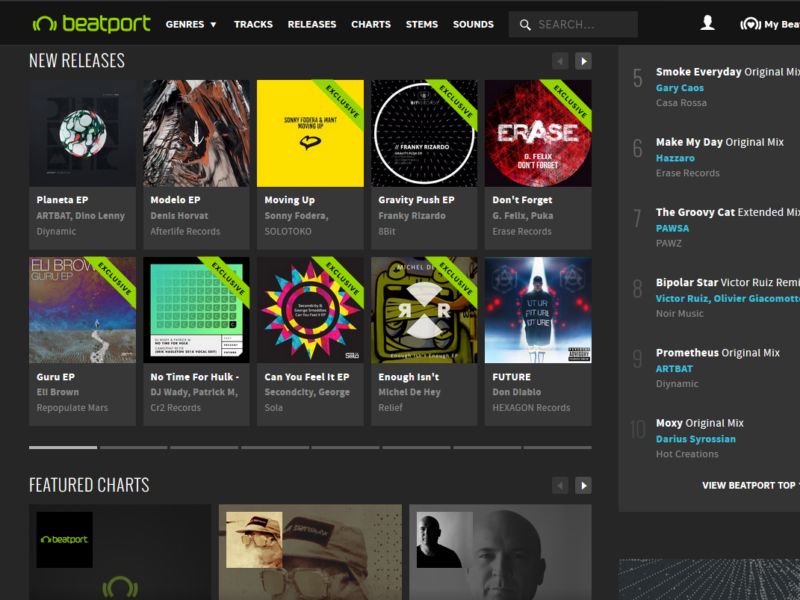Select the Planeta EP cover thumbnail
The height and width of the screenshot is (600, 800).
click(x=82, y=133)
